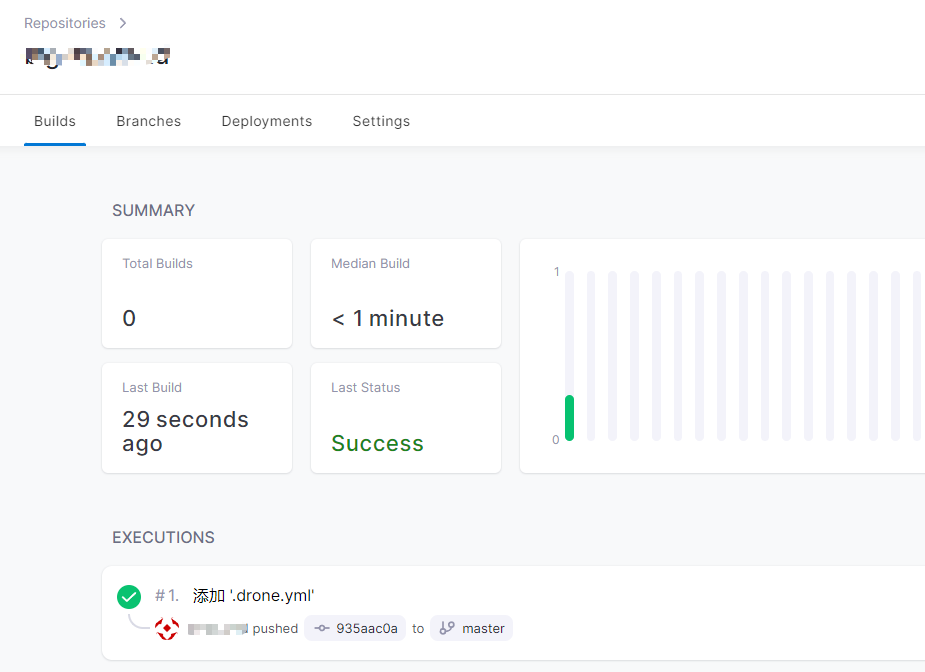The height and width of the screenshot is (672, 925).
Task: Click the 'Last Status' card label
Action: coord(366,388)
